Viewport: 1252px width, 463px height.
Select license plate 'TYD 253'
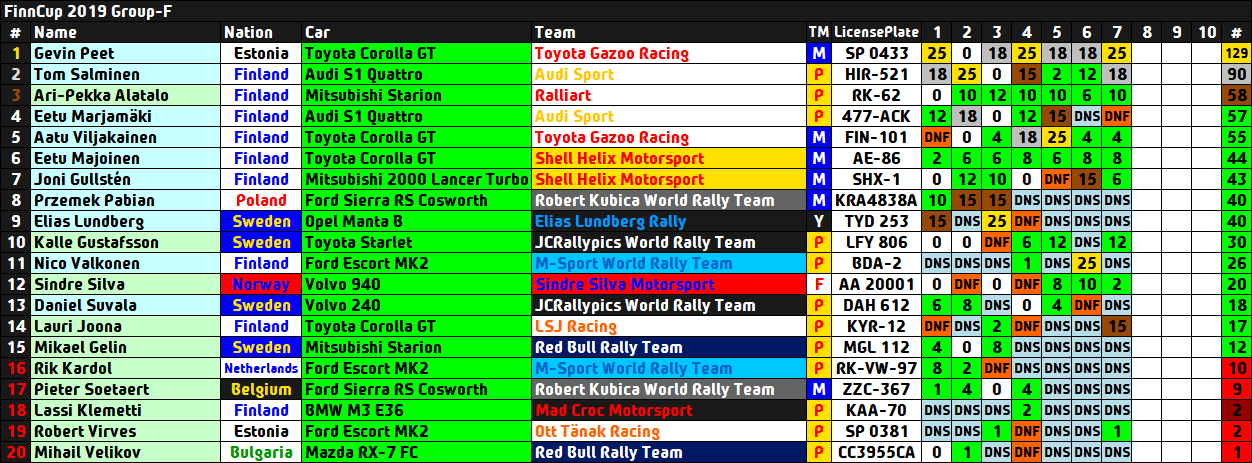point(876,221)
